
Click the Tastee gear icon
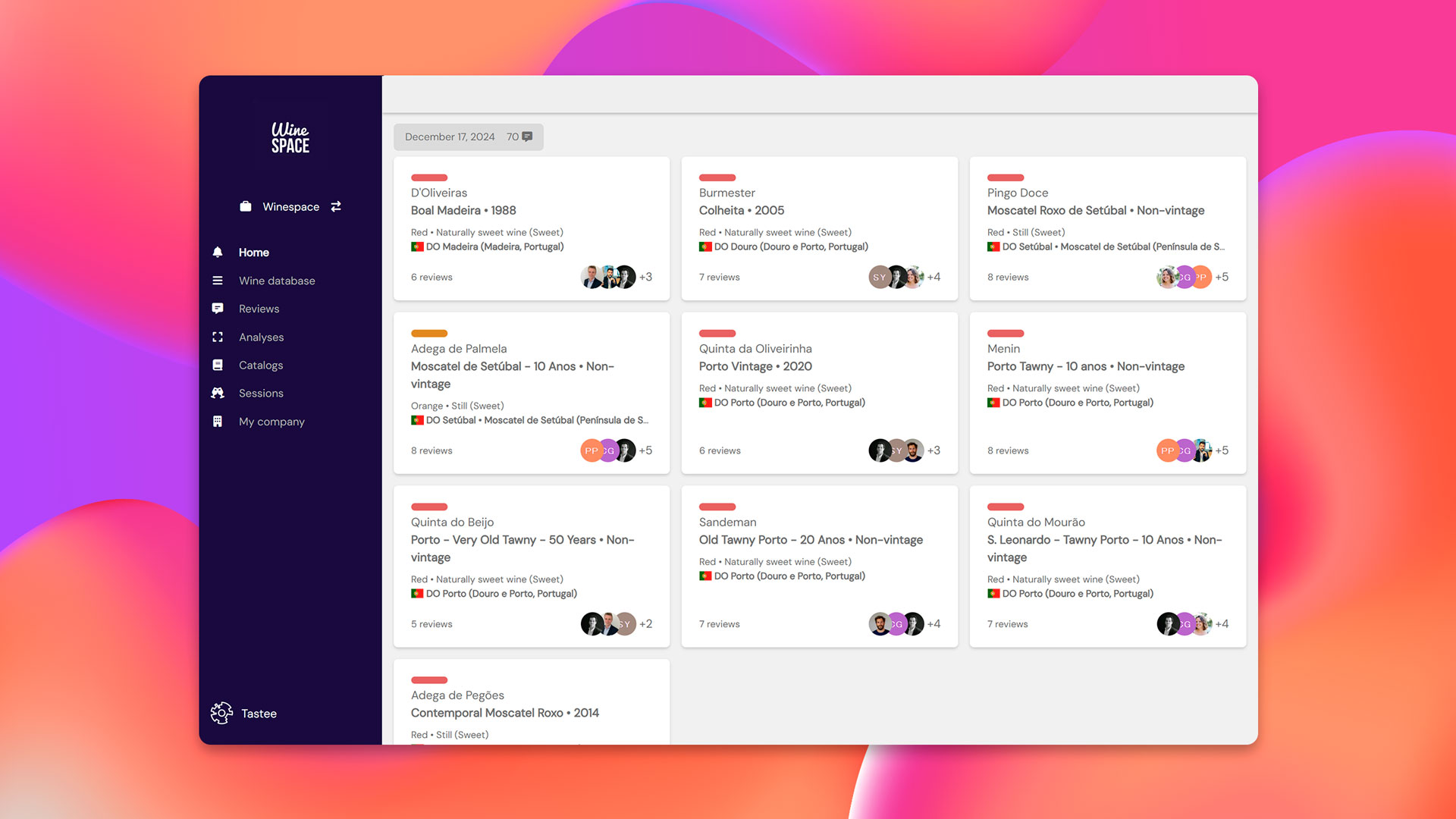tap(221, 713)
